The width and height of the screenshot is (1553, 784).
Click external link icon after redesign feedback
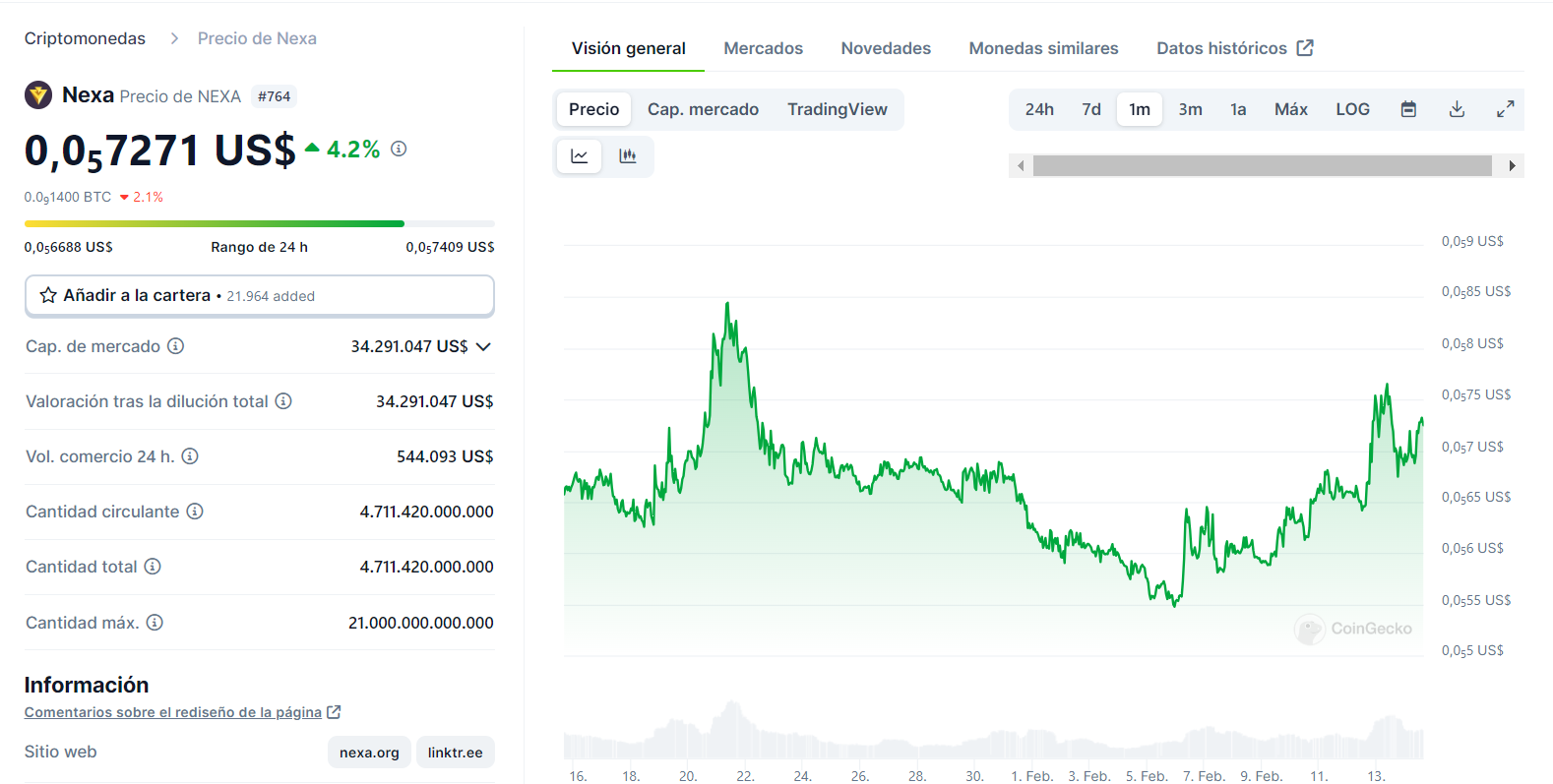coord(334,712)
